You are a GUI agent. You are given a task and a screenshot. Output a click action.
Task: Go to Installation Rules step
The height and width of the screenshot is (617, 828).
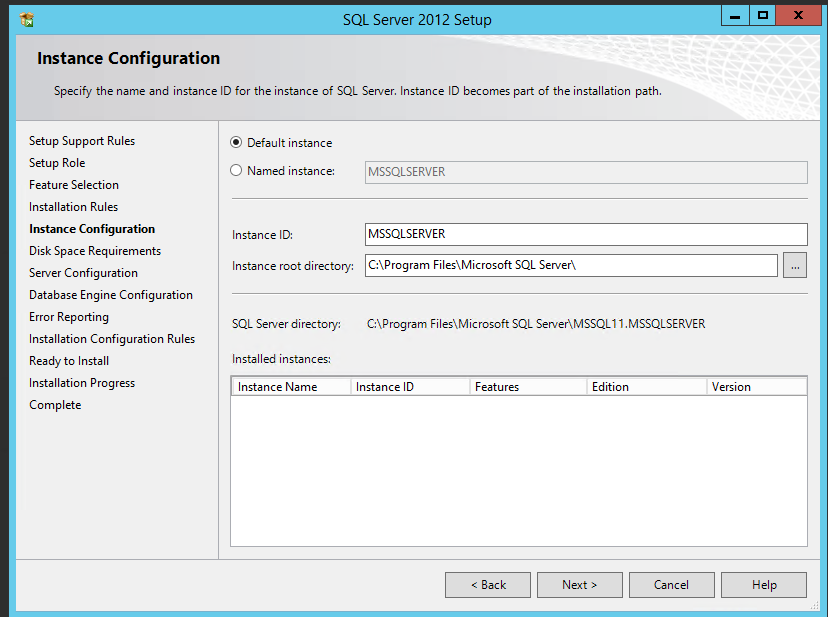pos(73,207)
